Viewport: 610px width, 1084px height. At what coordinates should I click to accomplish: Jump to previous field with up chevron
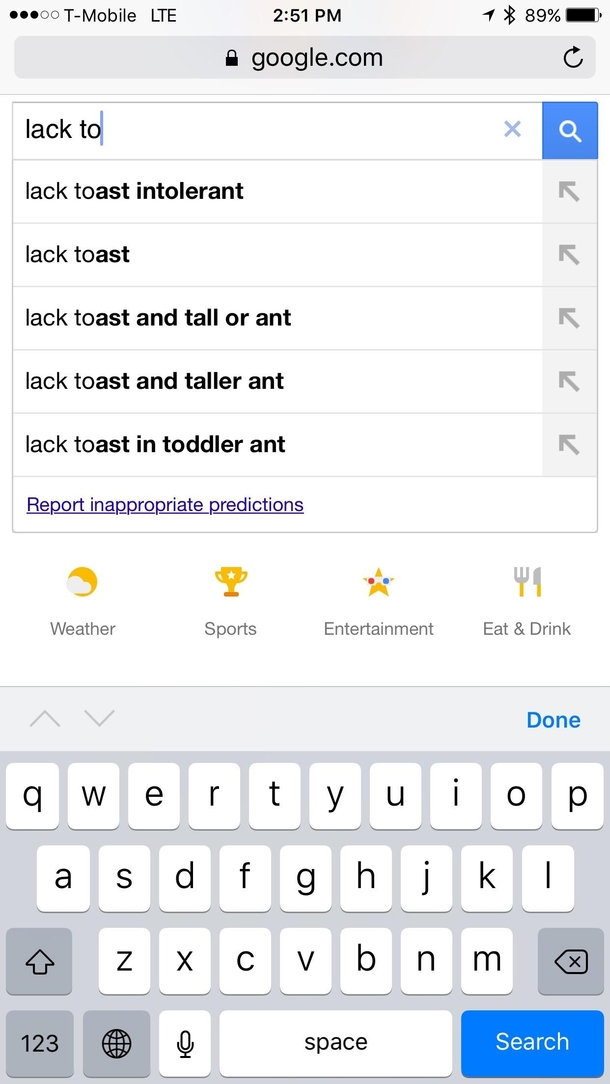click(x=45, y=719)
